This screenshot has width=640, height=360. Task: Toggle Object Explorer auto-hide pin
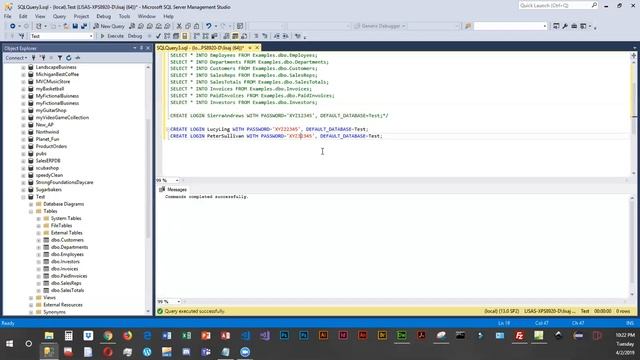point(141,48)
